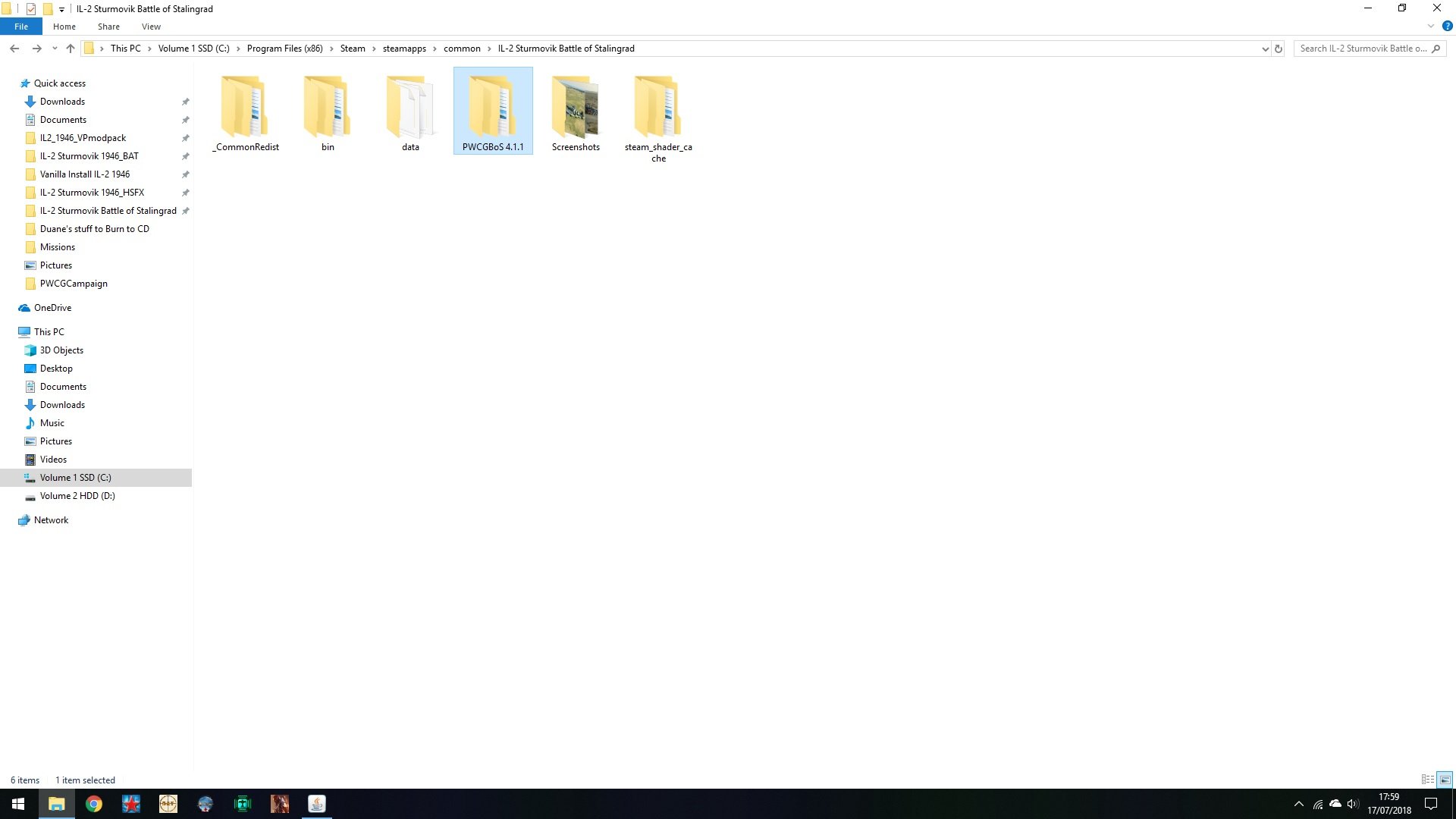Select the steam_shader_cache folder
This screenshot has height=819, width=1456.
click(x=658, y=118)
